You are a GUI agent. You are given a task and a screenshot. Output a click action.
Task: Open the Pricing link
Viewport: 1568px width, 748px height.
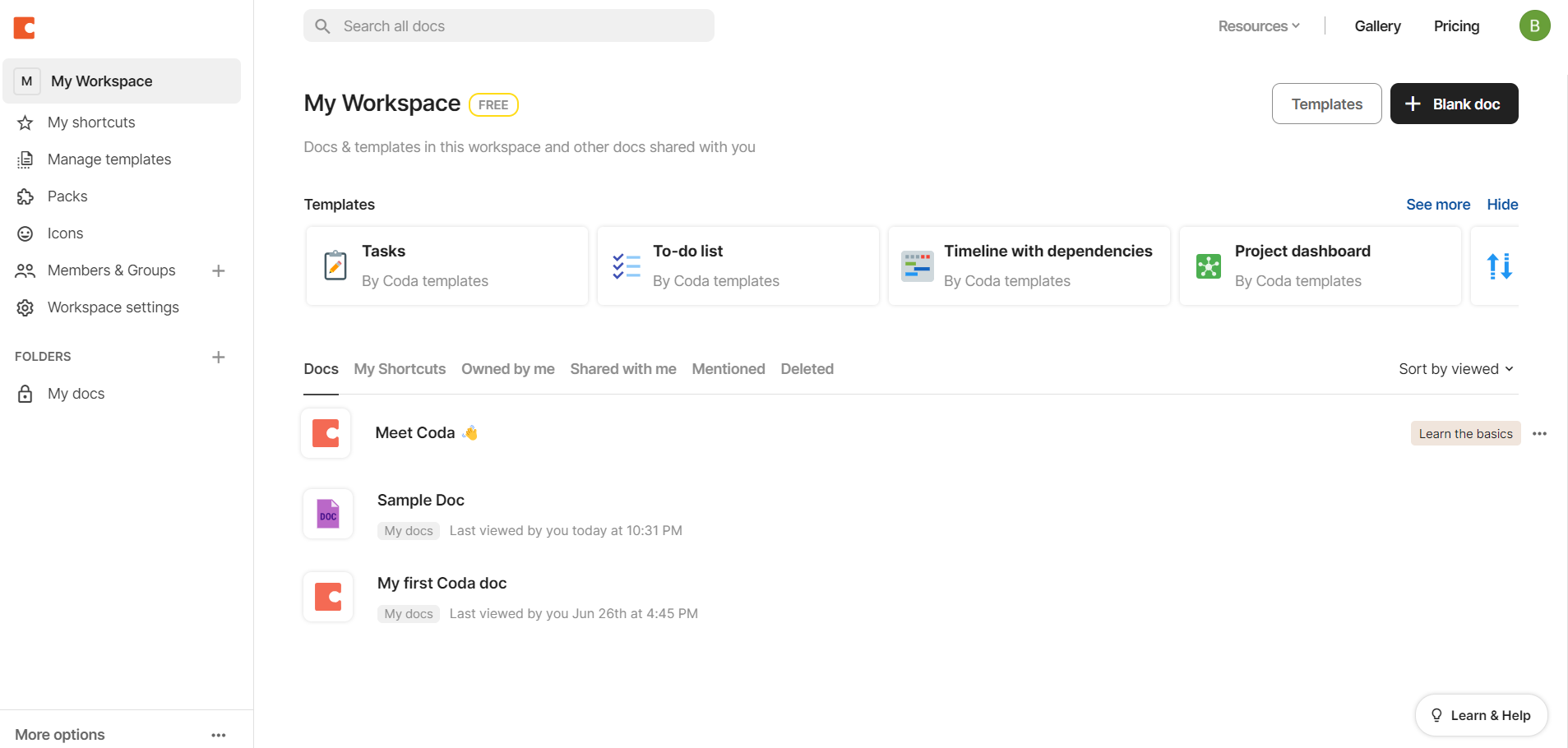click(x=1456, y=26)
